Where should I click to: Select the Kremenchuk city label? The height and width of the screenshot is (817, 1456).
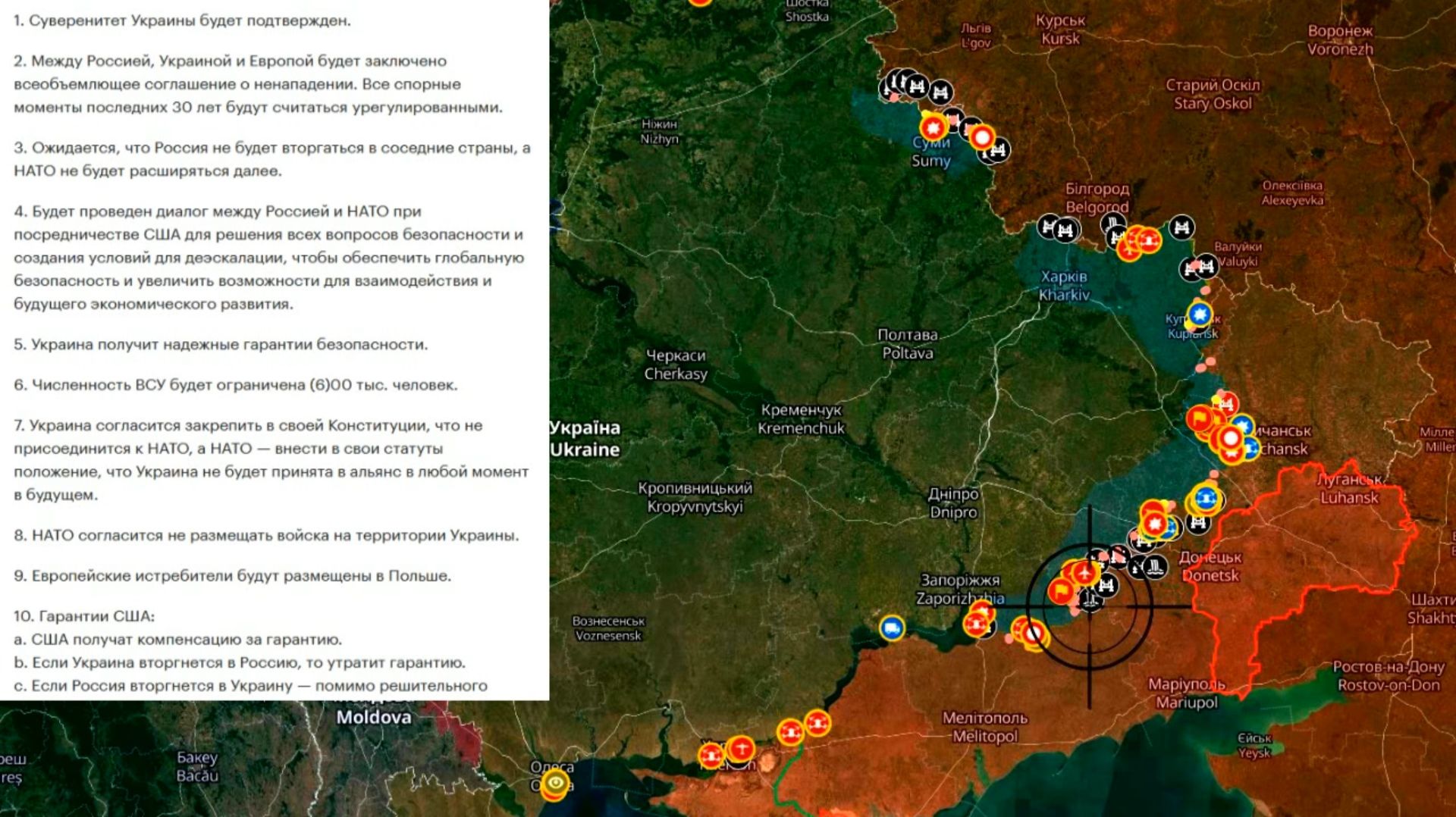pos(801,419)
